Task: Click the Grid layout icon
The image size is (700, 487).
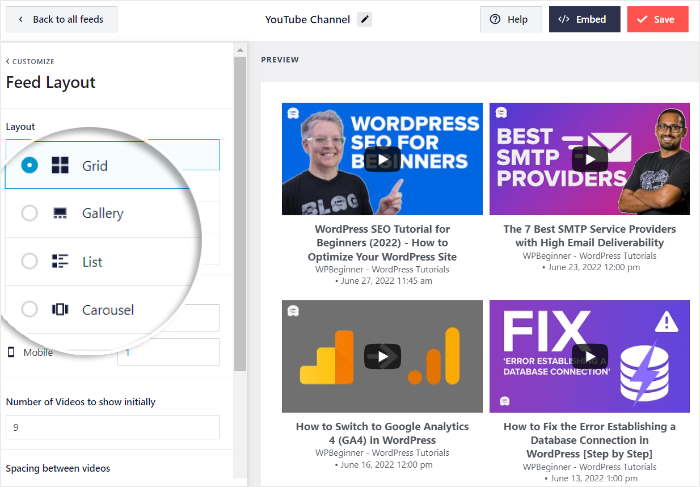Action: [60, 165]
